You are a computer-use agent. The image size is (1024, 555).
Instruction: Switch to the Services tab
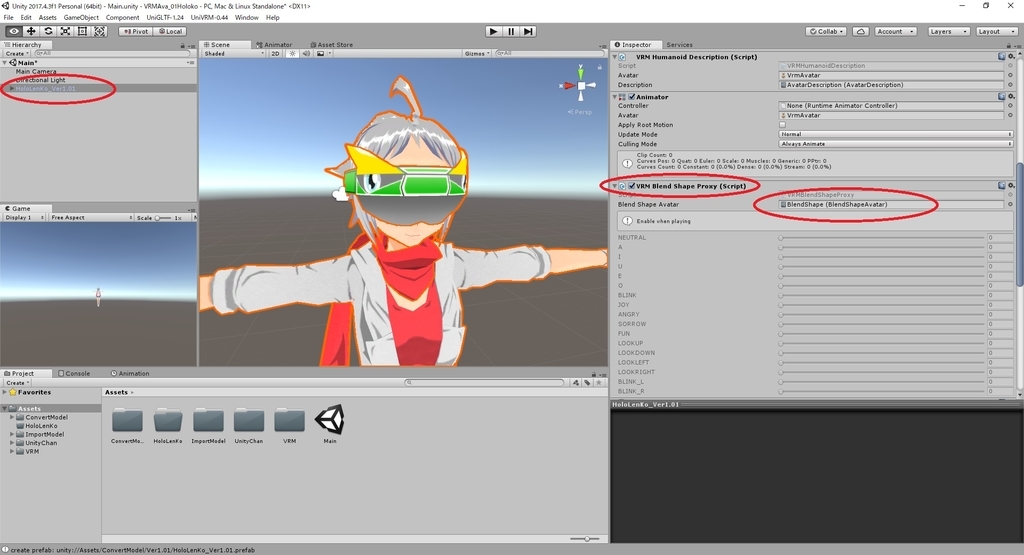679,45
